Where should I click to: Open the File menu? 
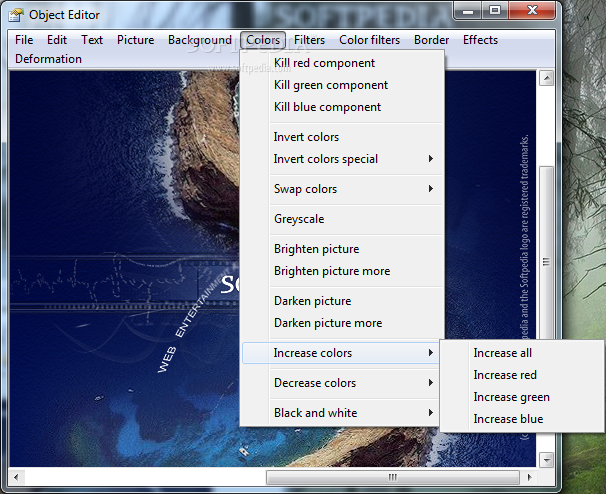(x=24, y=40)
